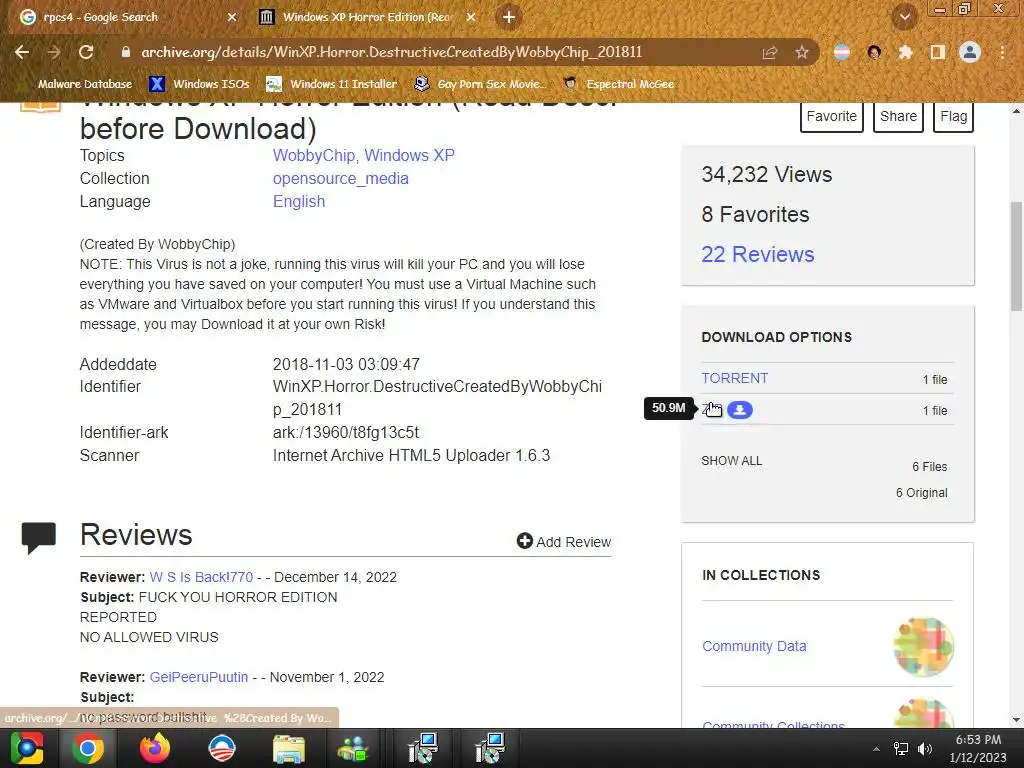The image size is (1024, 768).
Task: Open reviewer W S Is Back!770 profile
Action: [201, 577]
